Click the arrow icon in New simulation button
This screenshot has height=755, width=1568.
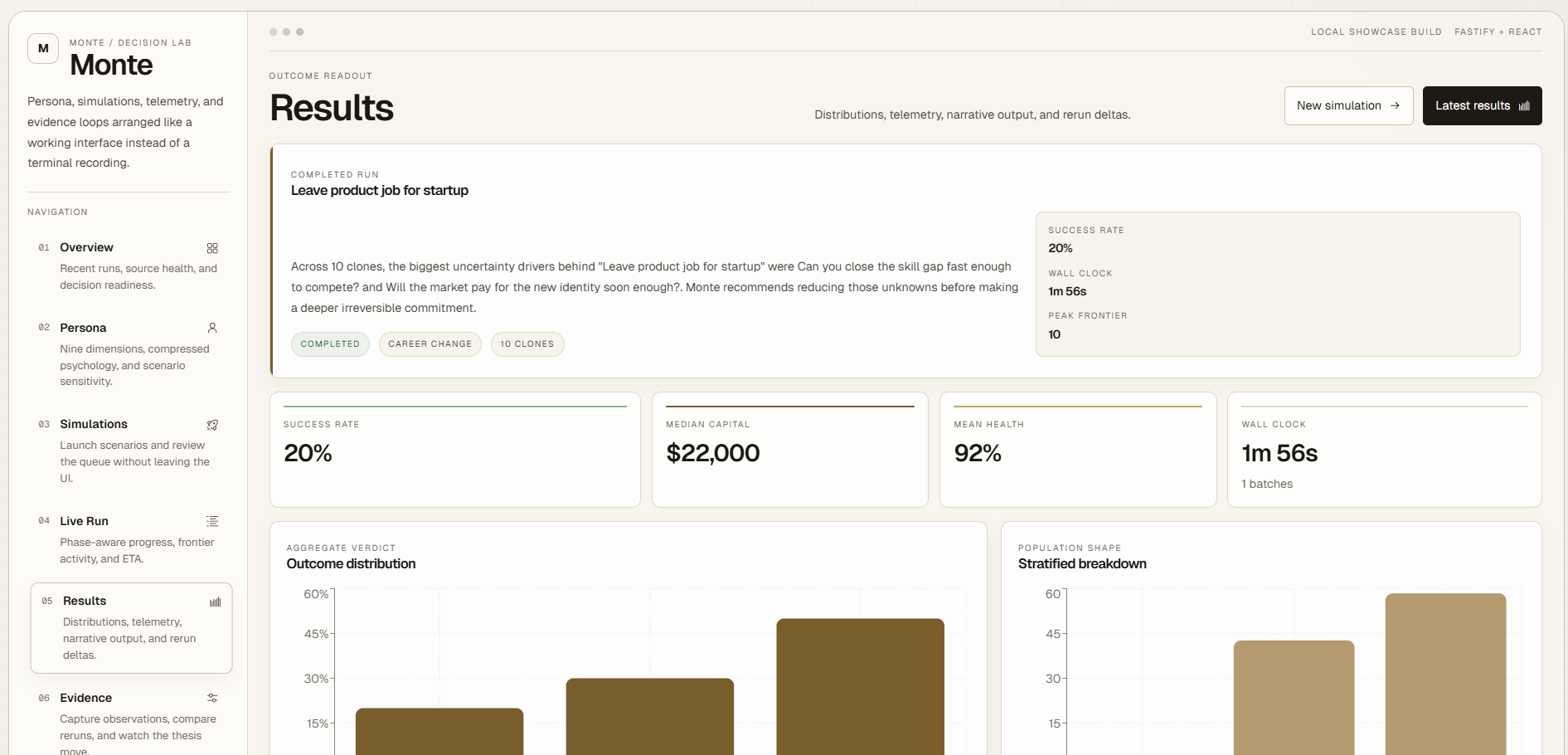coord(1395,106)
